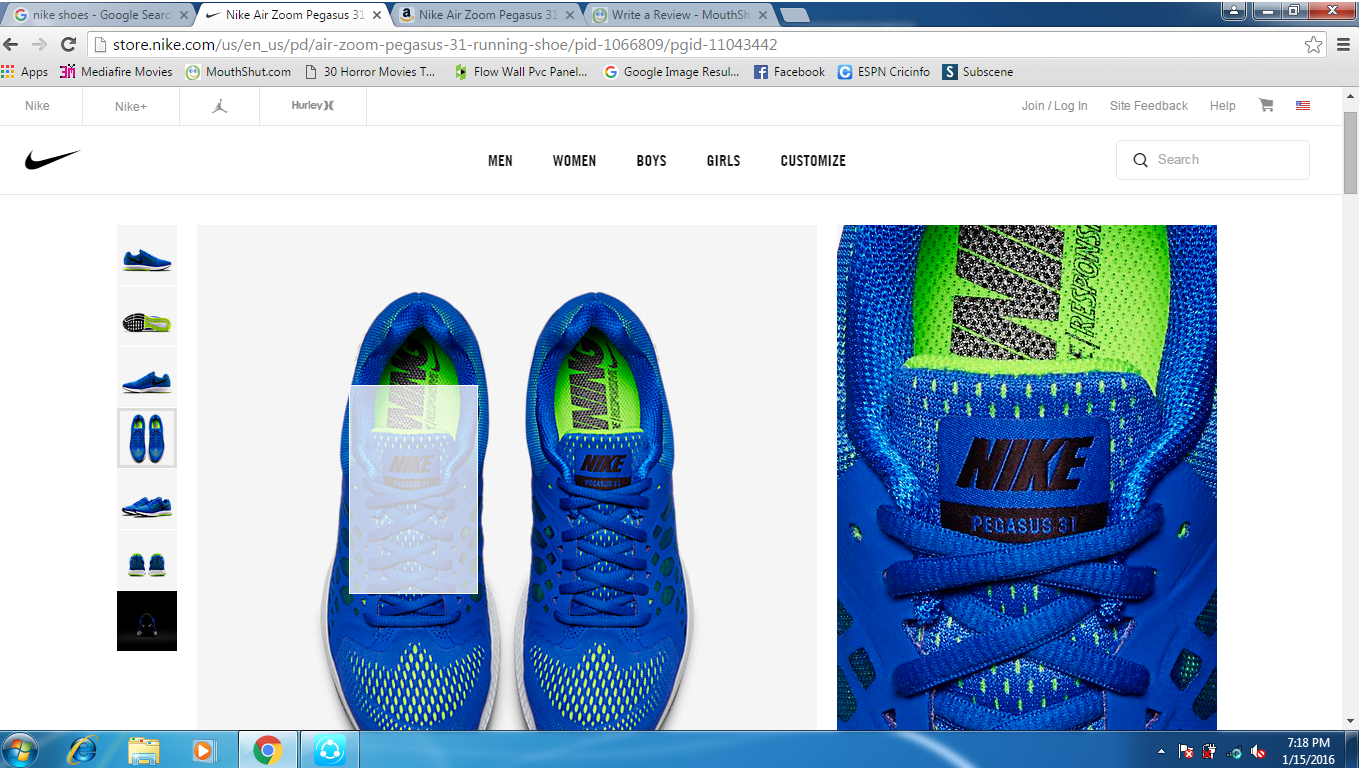Bookmark page with the star icon

[x=1313, y=45]
